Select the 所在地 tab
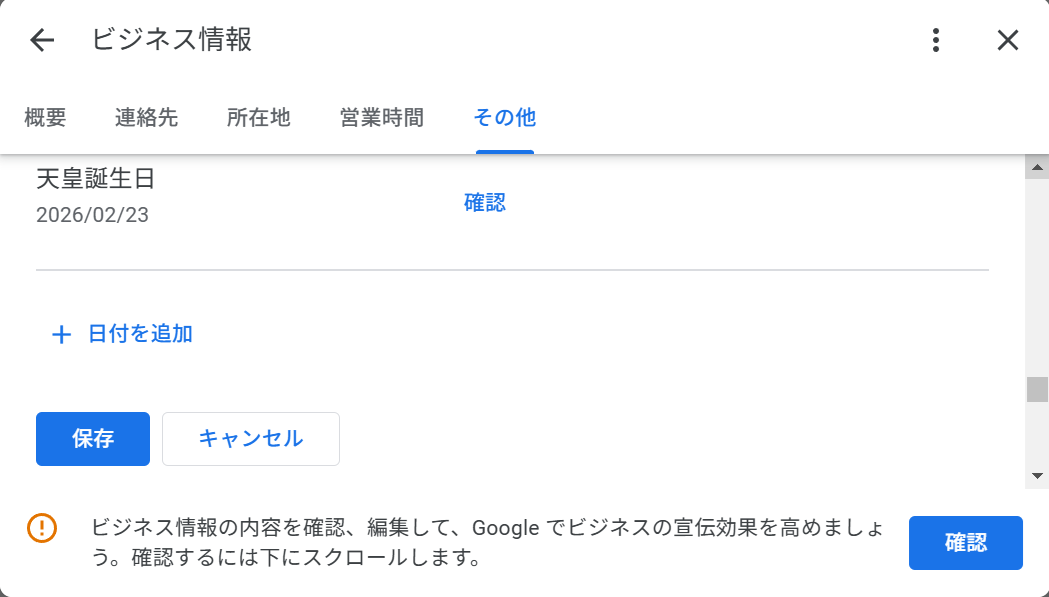This screenshot has height=597, width=1049. point(258,118)
